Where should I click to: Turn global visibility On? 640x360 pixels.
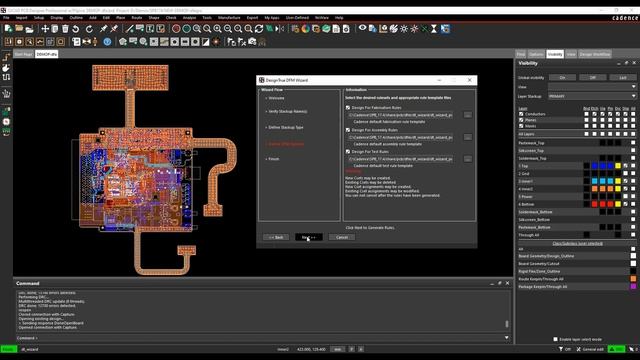[562, 78]
